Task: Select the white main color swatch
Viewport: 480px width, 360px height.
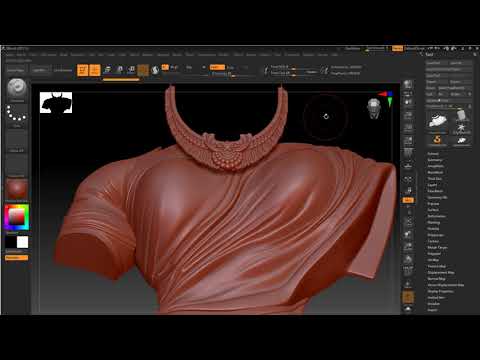Action: [23, 242]
